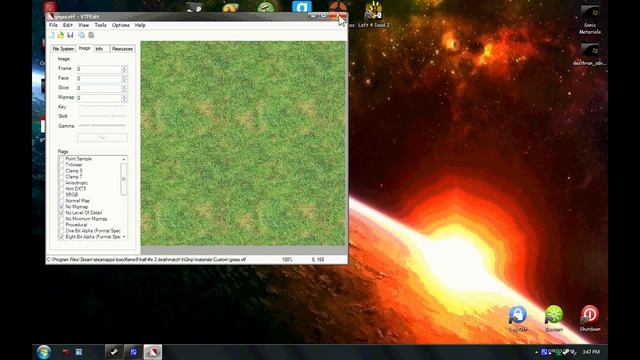This screenshot has height=360, width=640.
Task: Open the Options menu
Action: (121, 25)
